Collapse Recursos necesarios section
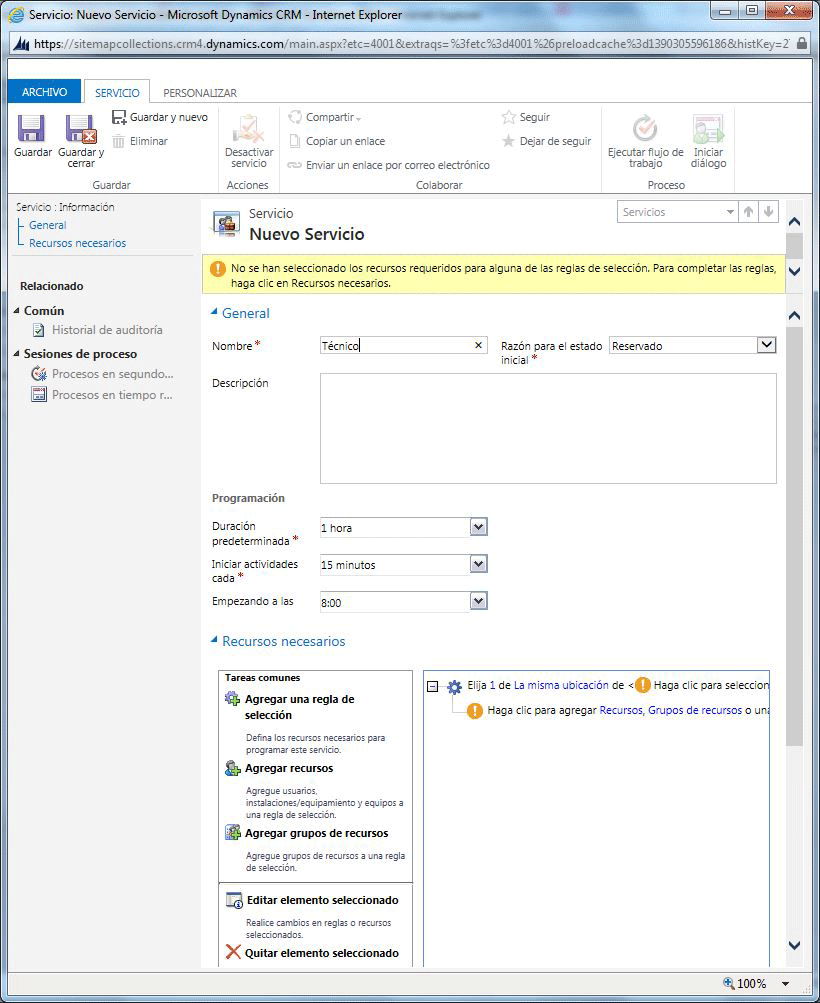The image size is (820, 1003). [214, 640]
